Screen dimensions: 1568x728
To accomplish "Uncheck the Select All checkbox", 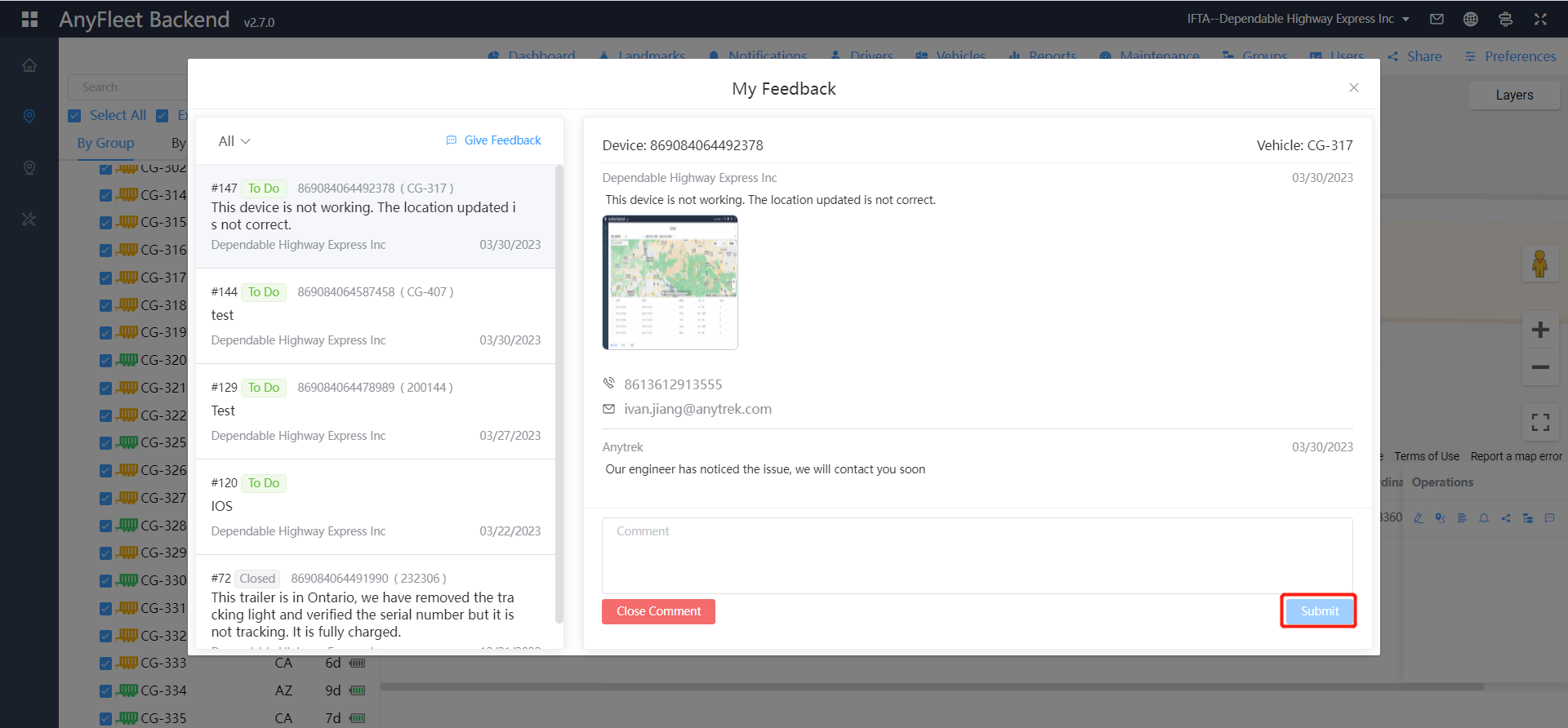I will pyautogui.click(x=74, y=116).
